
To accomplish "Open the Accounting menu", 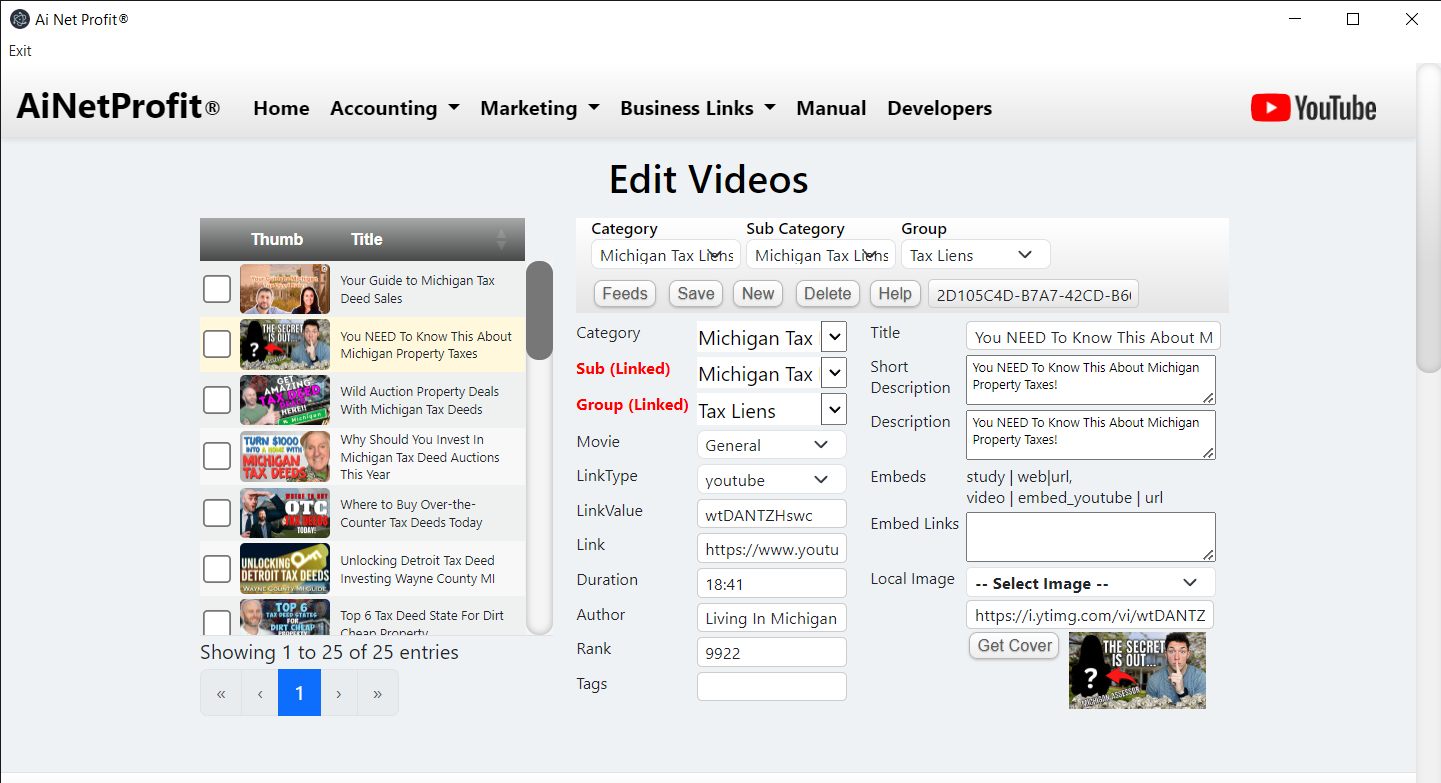I will pyautogui.click(x=394, y=108).
